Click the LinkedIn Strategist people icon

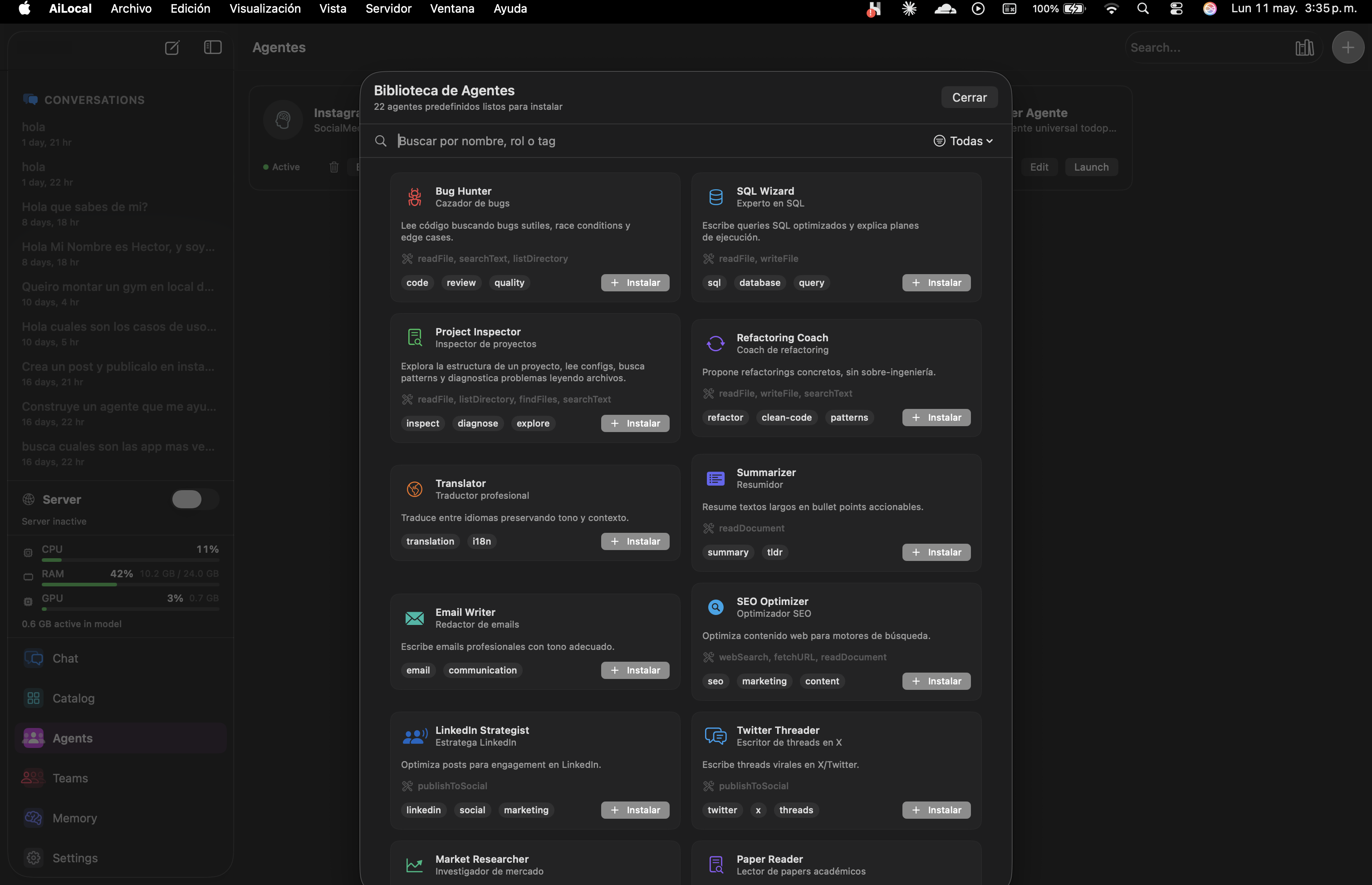coord(415,736)
